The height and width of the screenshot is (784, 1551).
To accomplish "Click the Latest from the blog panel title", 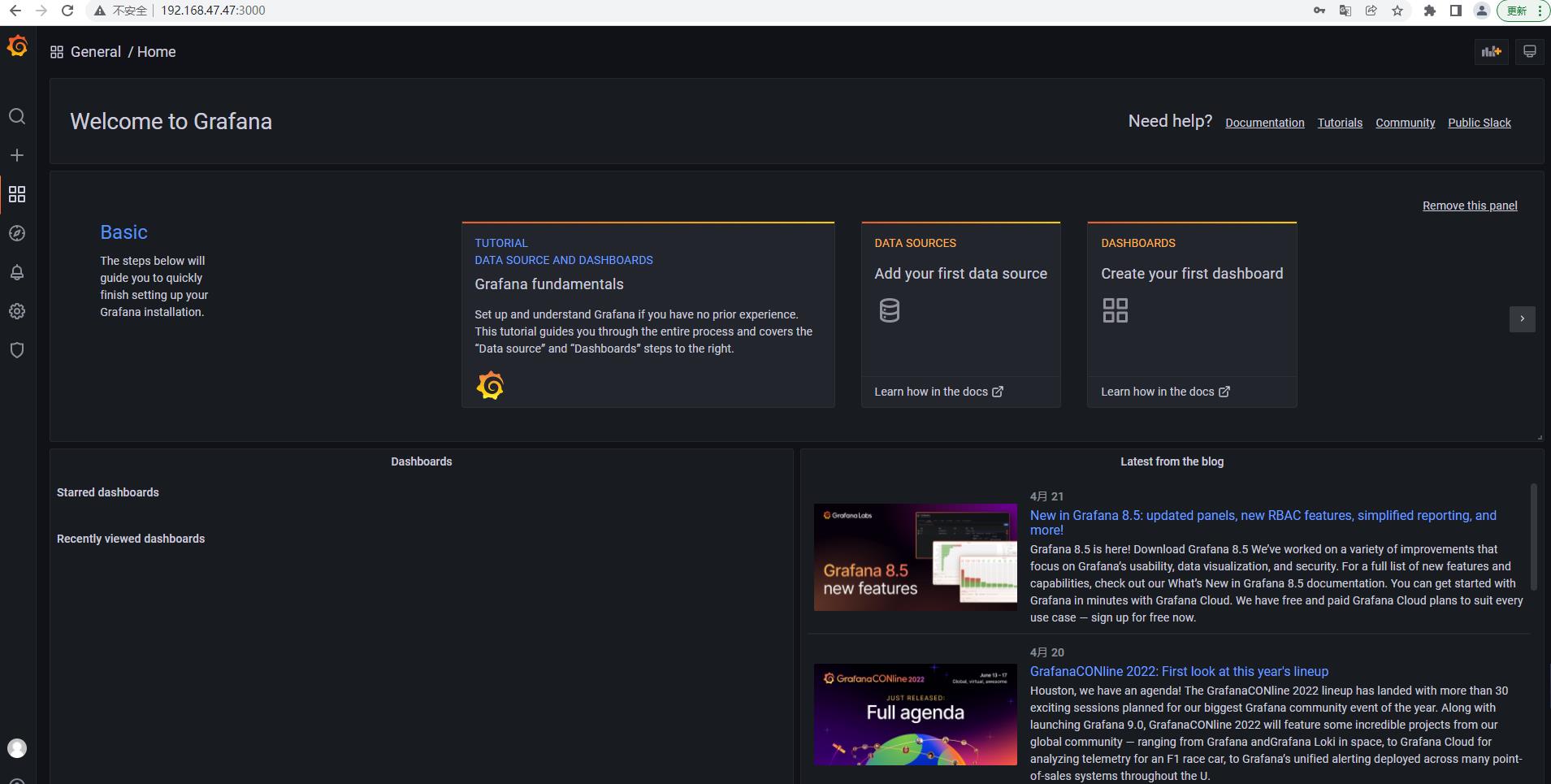I will 1172,461.
